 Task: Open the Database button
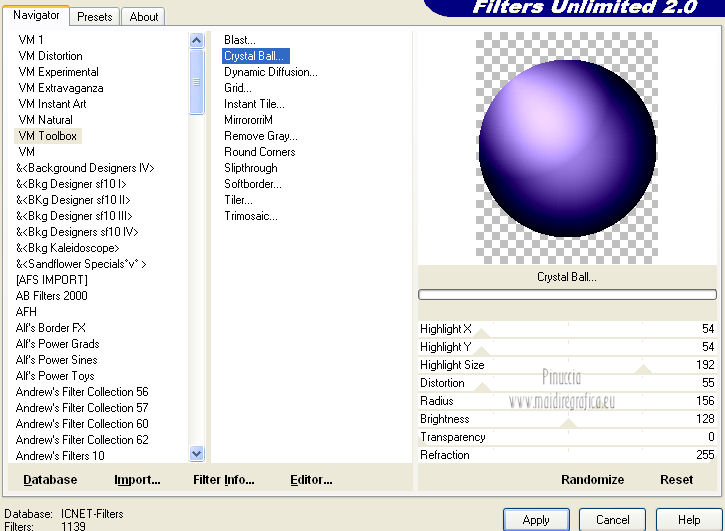point(50,480)
